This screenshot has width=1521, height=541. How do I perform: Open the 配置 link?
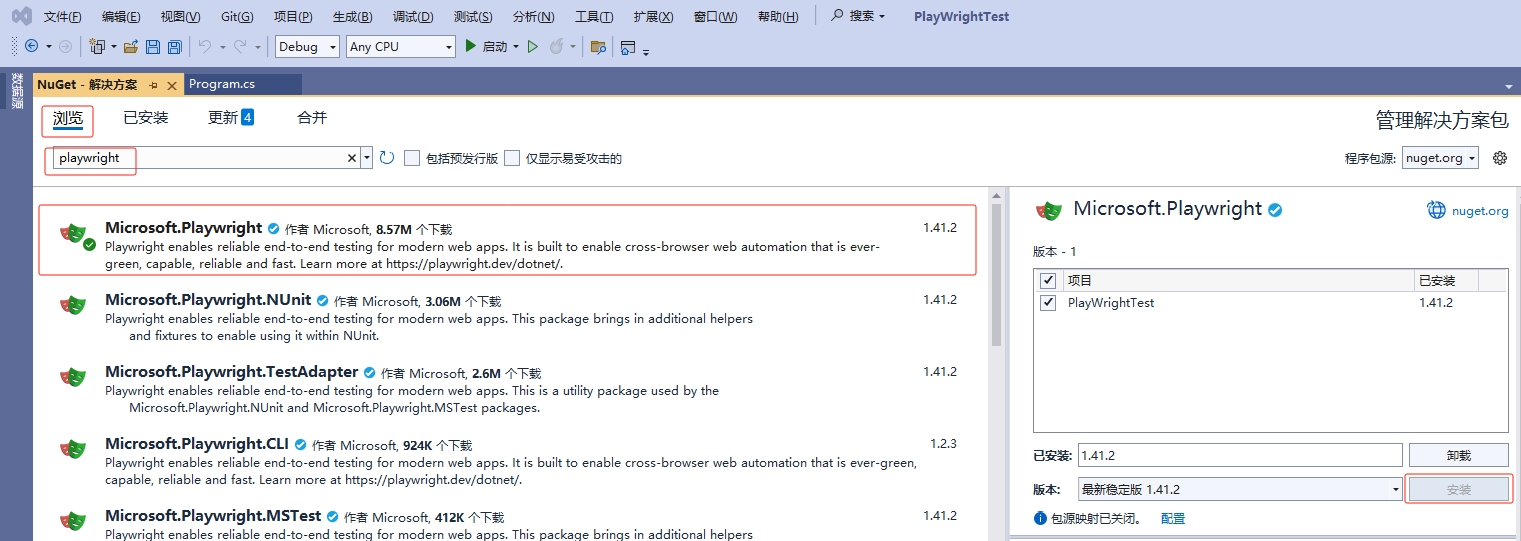(x=1173, y=519)
